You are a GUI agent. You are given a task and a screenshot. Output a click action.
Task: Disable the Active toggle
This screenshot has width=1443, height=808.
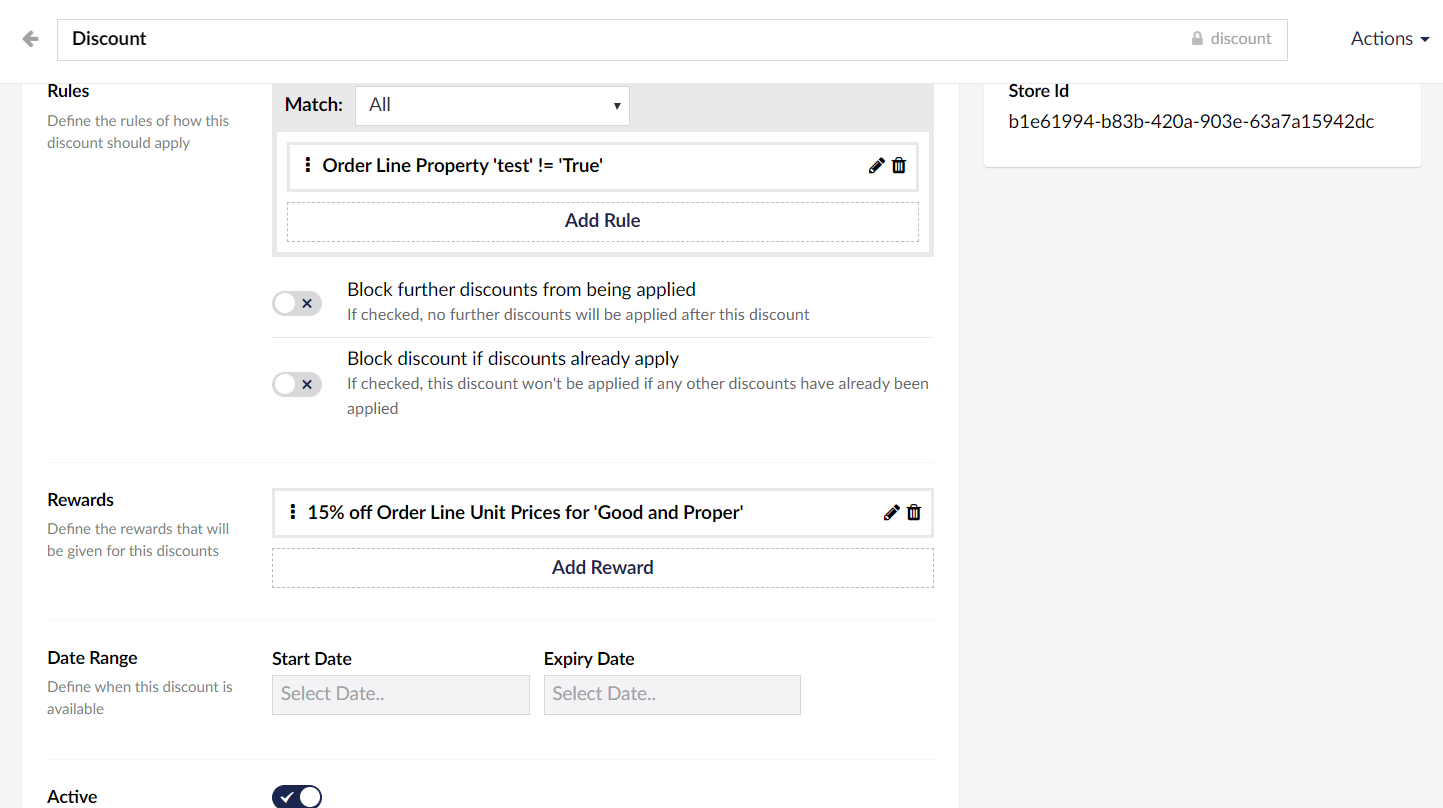[296, 796]
